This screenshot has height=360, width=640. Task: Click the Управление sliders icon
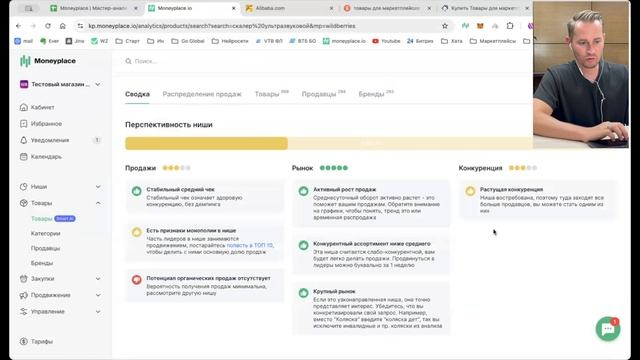point(24,311)
